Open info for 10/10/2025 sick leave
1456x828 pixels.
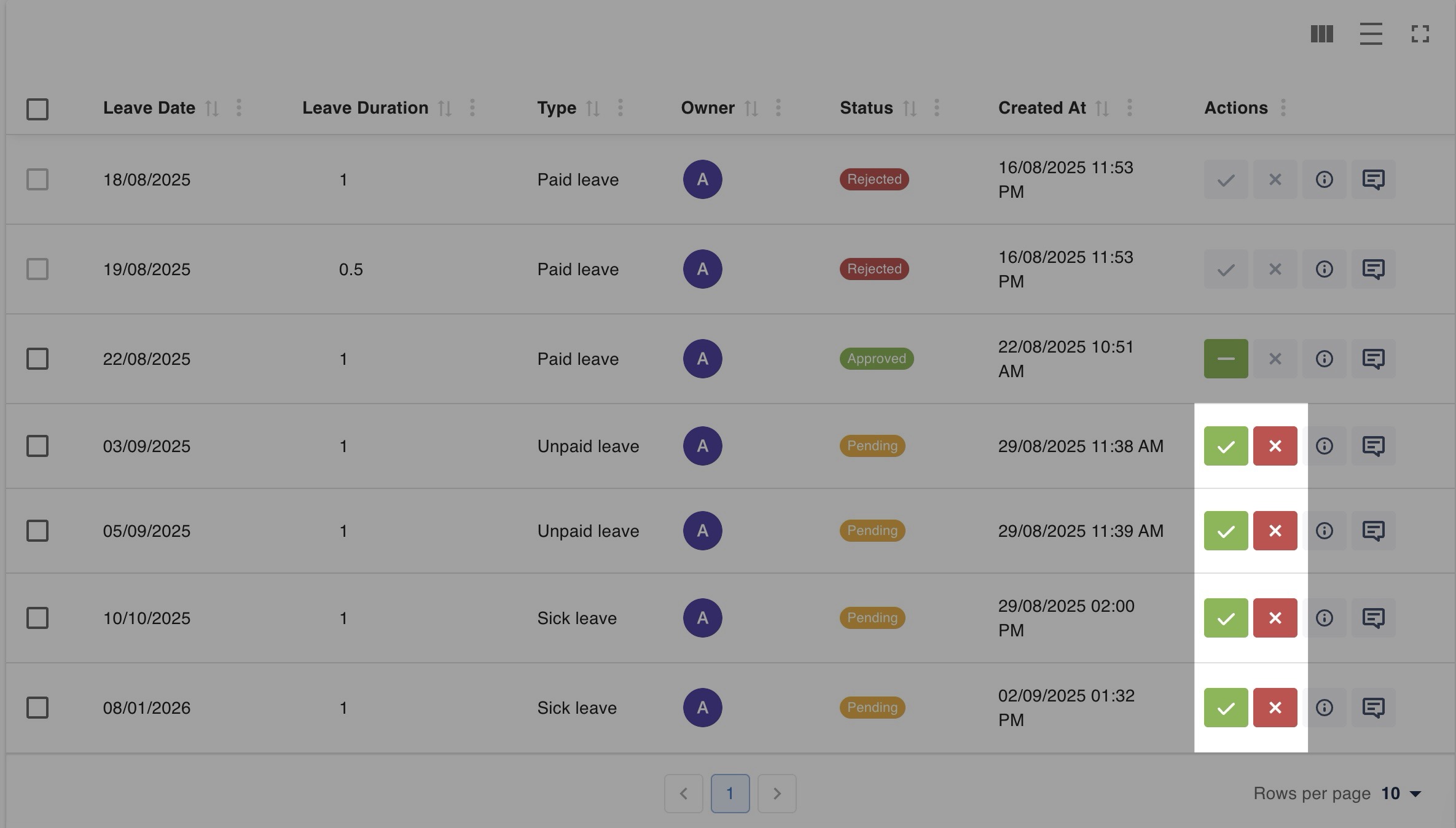[x=1324, y=618]
